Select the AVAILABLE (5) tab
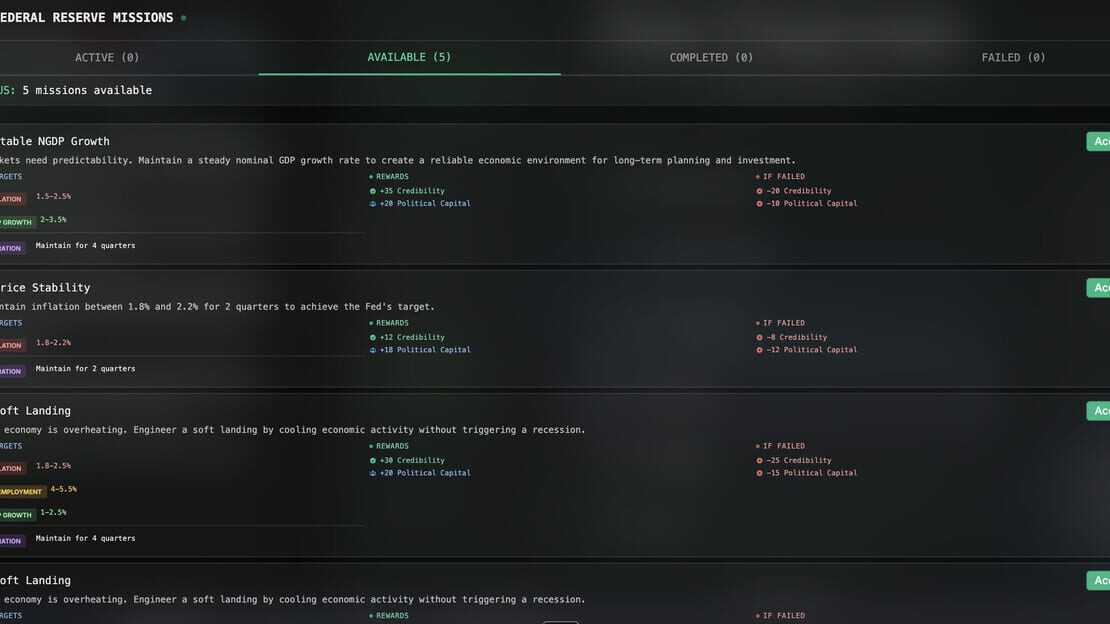Viewport: 1110px width, 624px height. click(x=409, y=57)
